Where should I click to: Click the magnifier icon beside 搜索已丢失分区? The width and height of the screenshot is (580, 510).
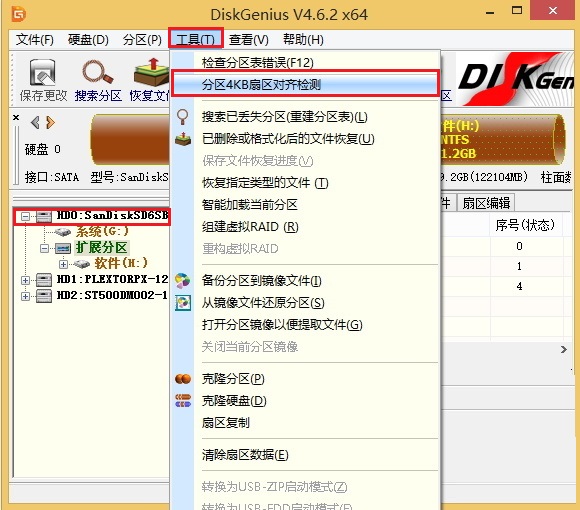point(182,117)
